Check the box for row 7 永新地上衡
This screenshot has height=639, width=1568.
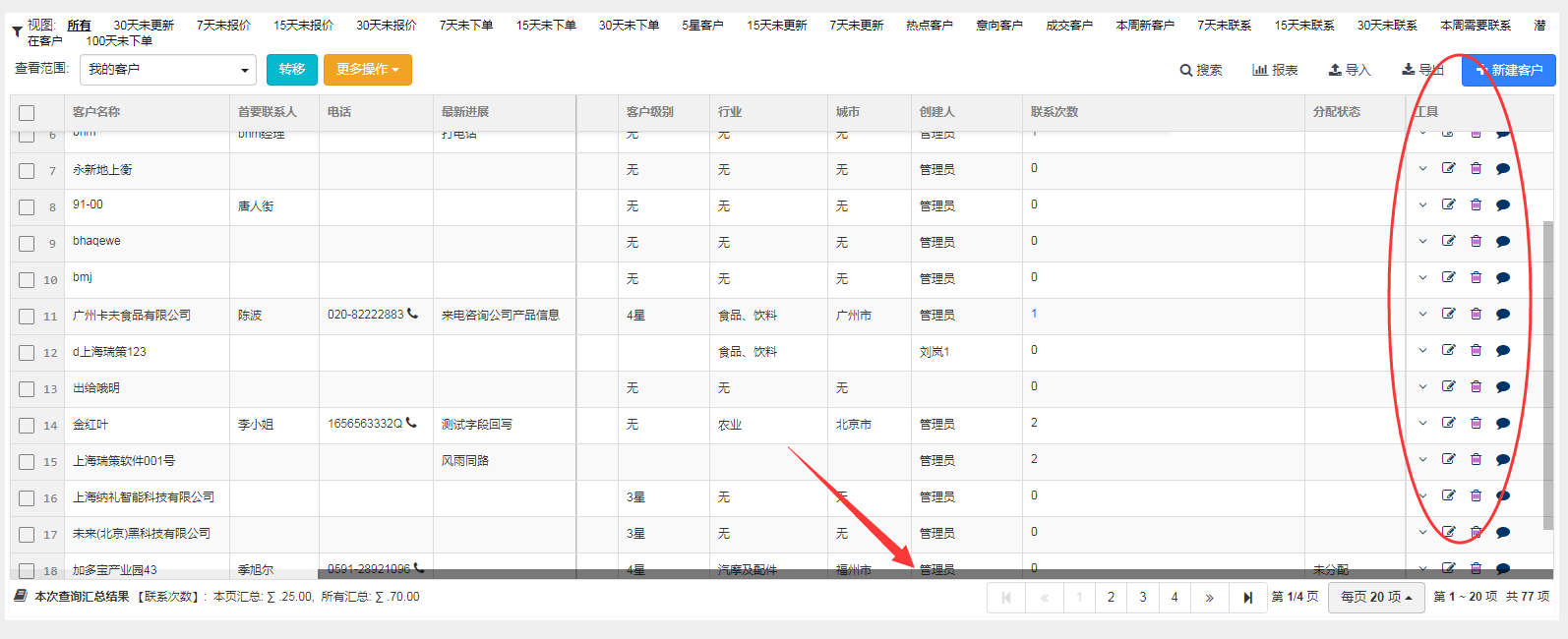[27, 171]
